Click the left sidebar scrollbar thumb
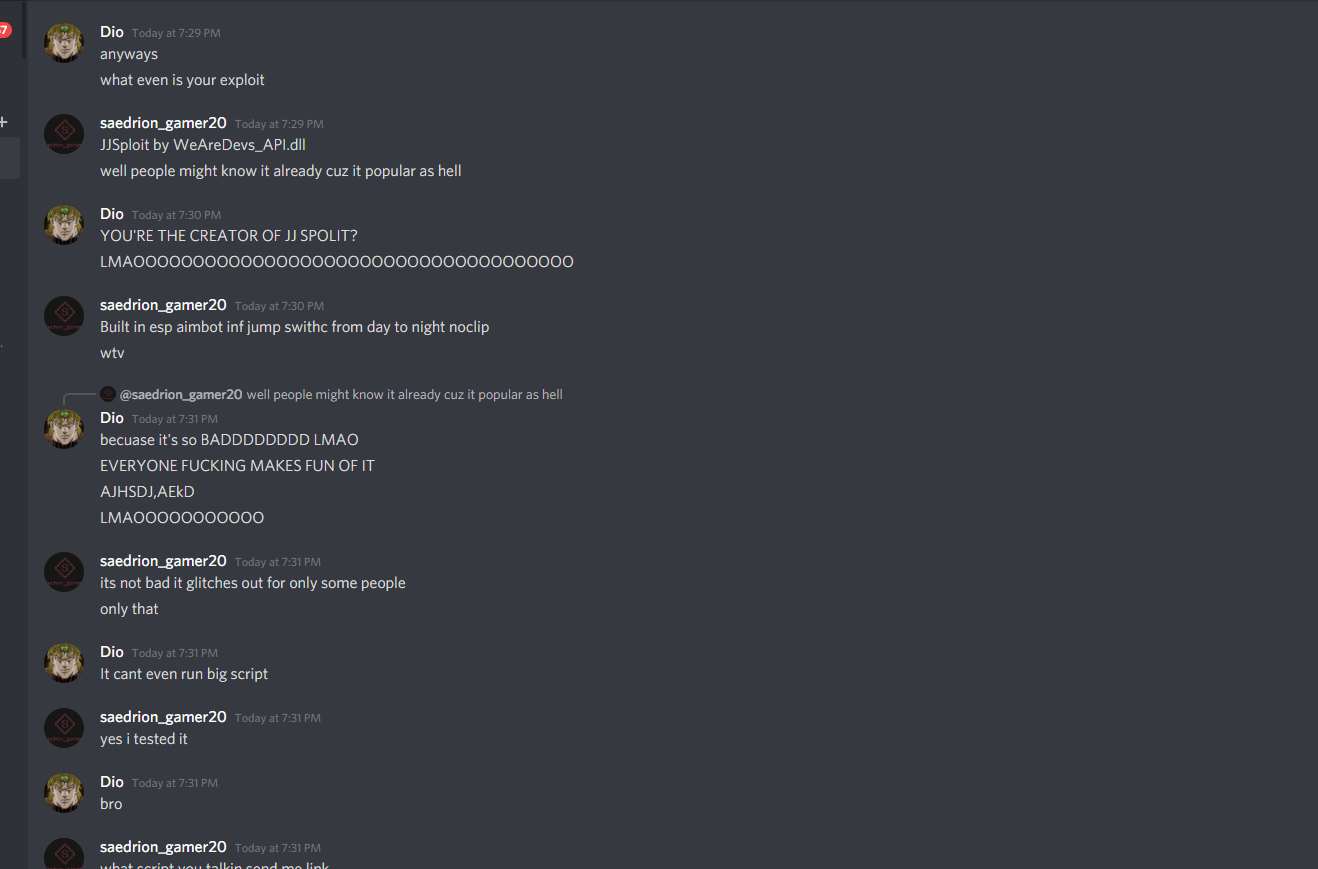The width and height of the screenshot is (1318, 869). tap(24, 30)
